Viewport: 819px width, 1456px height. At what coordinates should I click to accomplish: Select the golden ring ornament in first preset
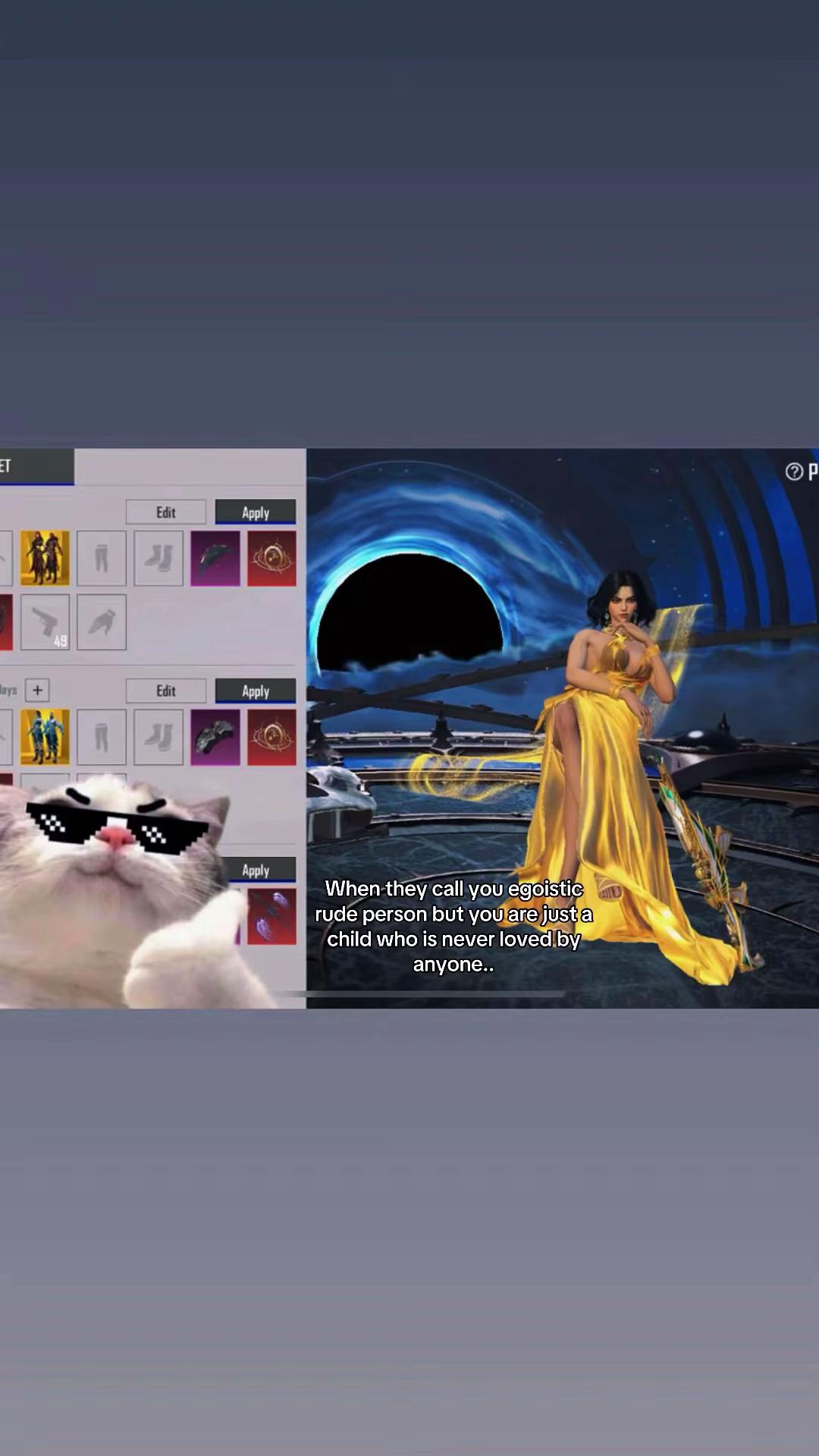click(x=271, y=558)
